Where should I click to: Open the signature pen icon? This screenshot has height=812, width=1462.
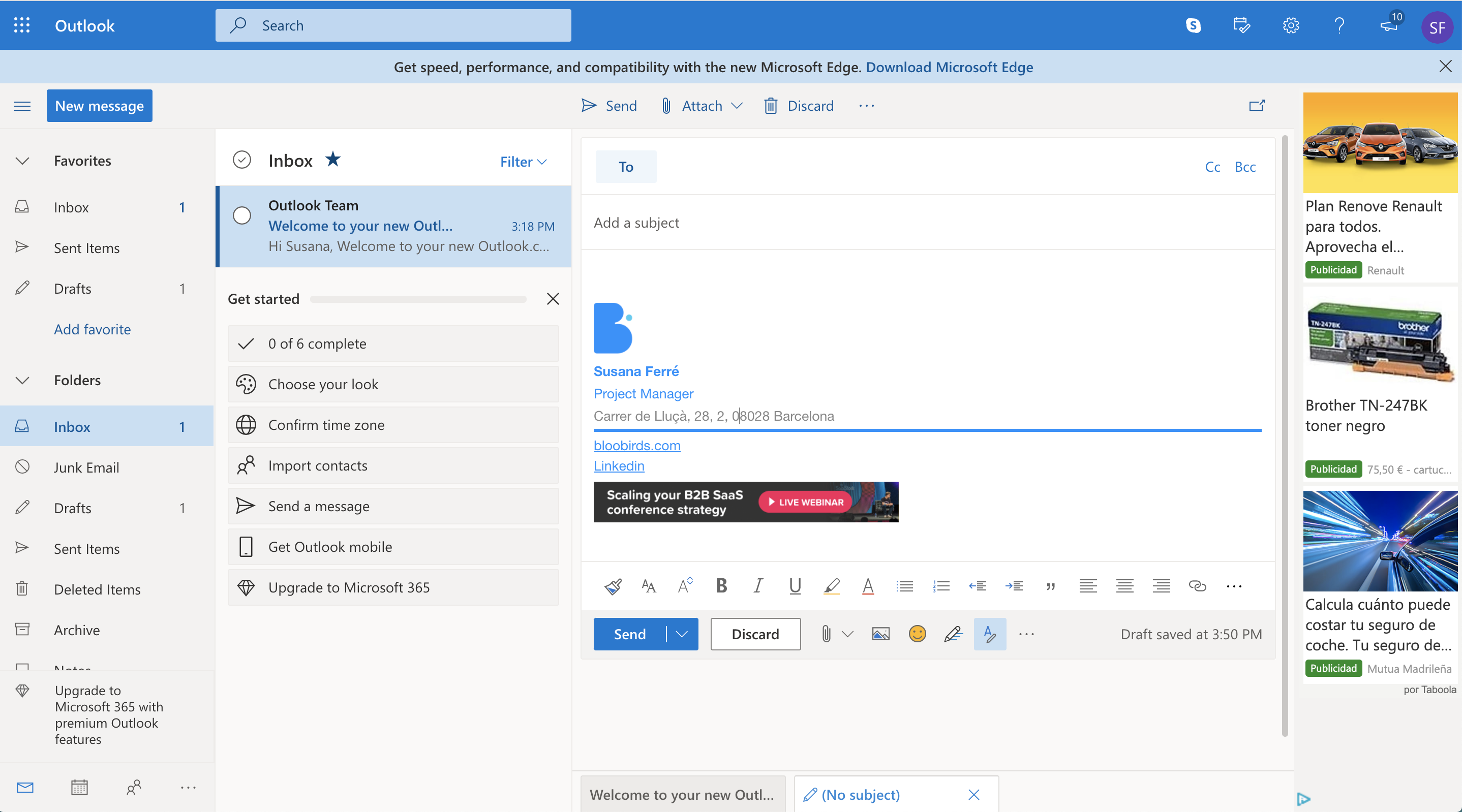[x=954, y=634]
